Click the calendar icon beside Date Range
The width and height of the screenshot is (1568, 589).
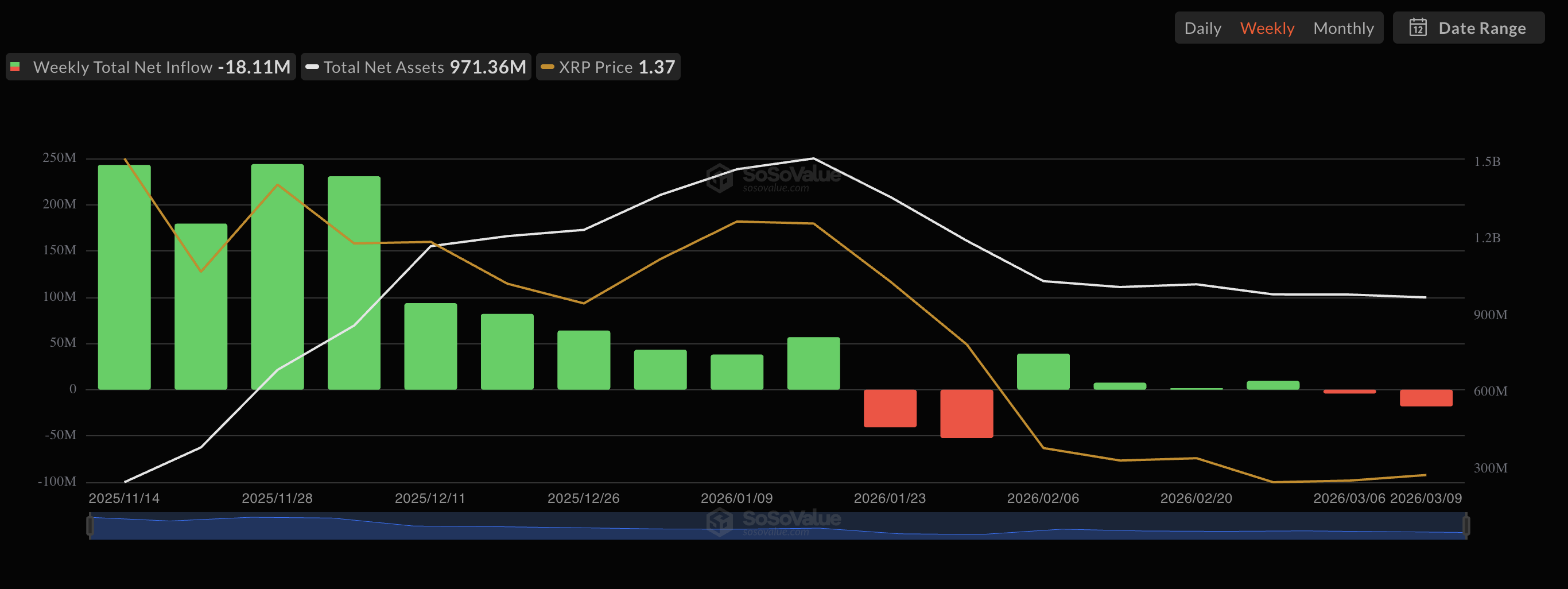click(1418, 28)
